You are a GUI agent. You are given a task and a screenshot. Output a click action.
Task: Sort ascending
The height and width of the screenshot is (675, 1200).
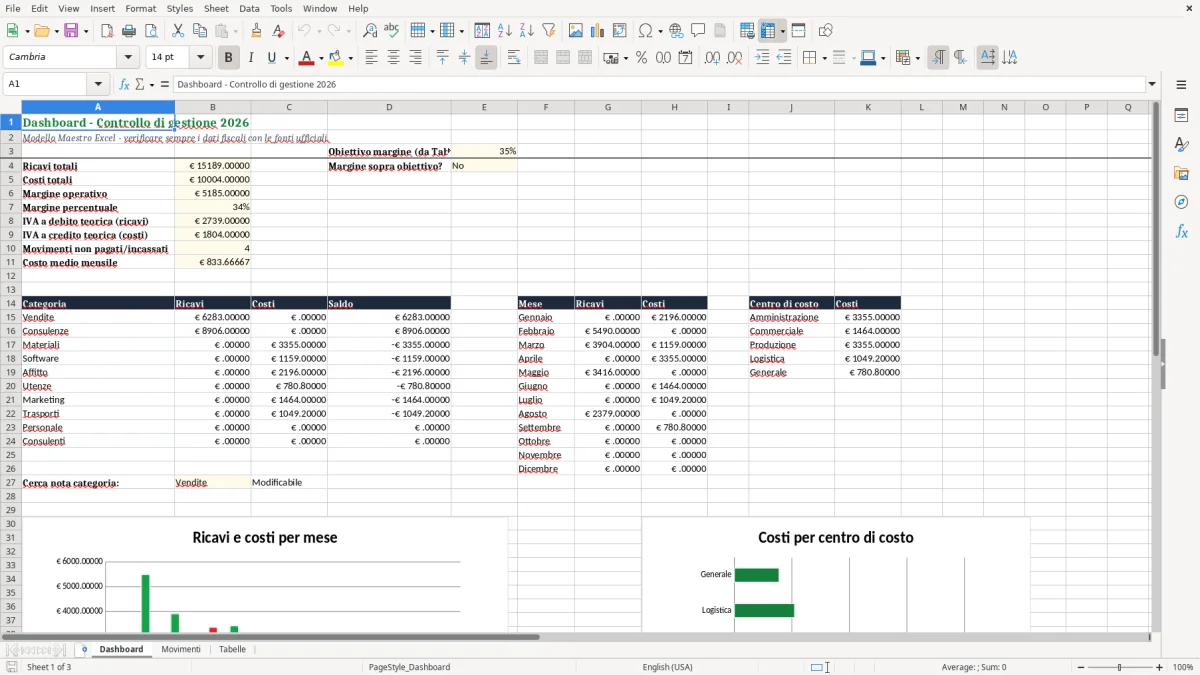[505, 31]
